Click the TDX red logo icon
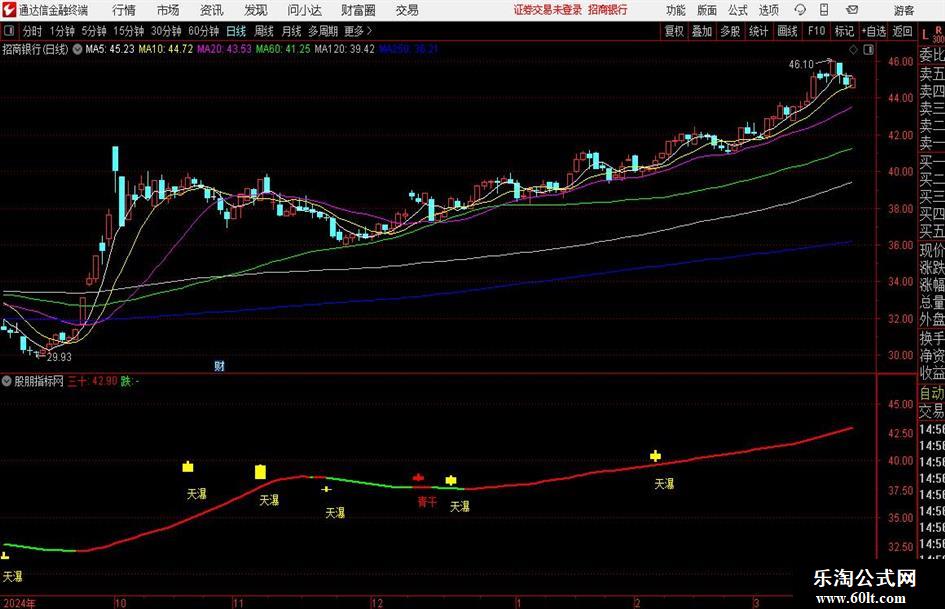 [x=8, y=10]
